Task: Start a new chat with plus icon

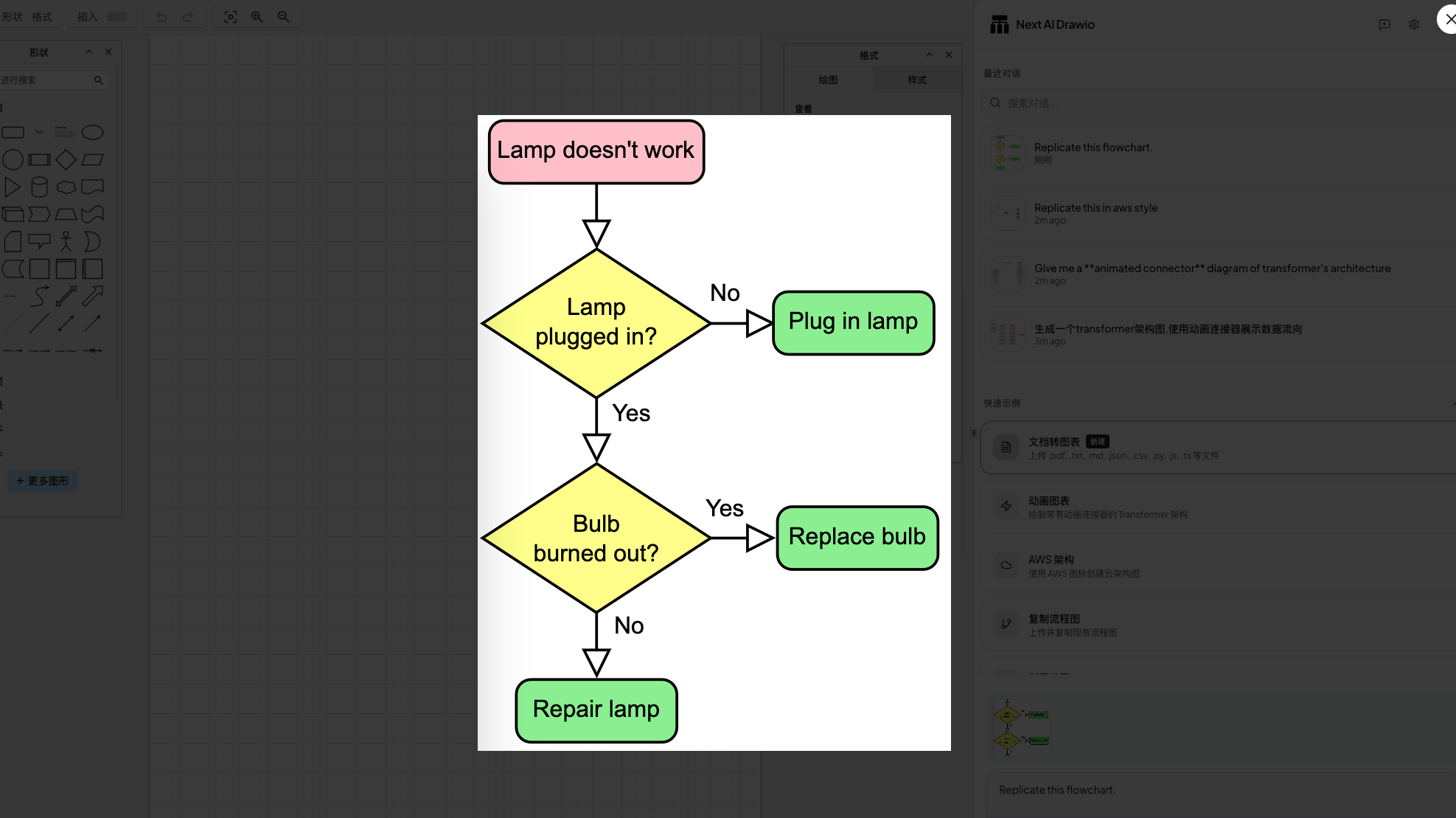Action: (x=1384, y=24)
